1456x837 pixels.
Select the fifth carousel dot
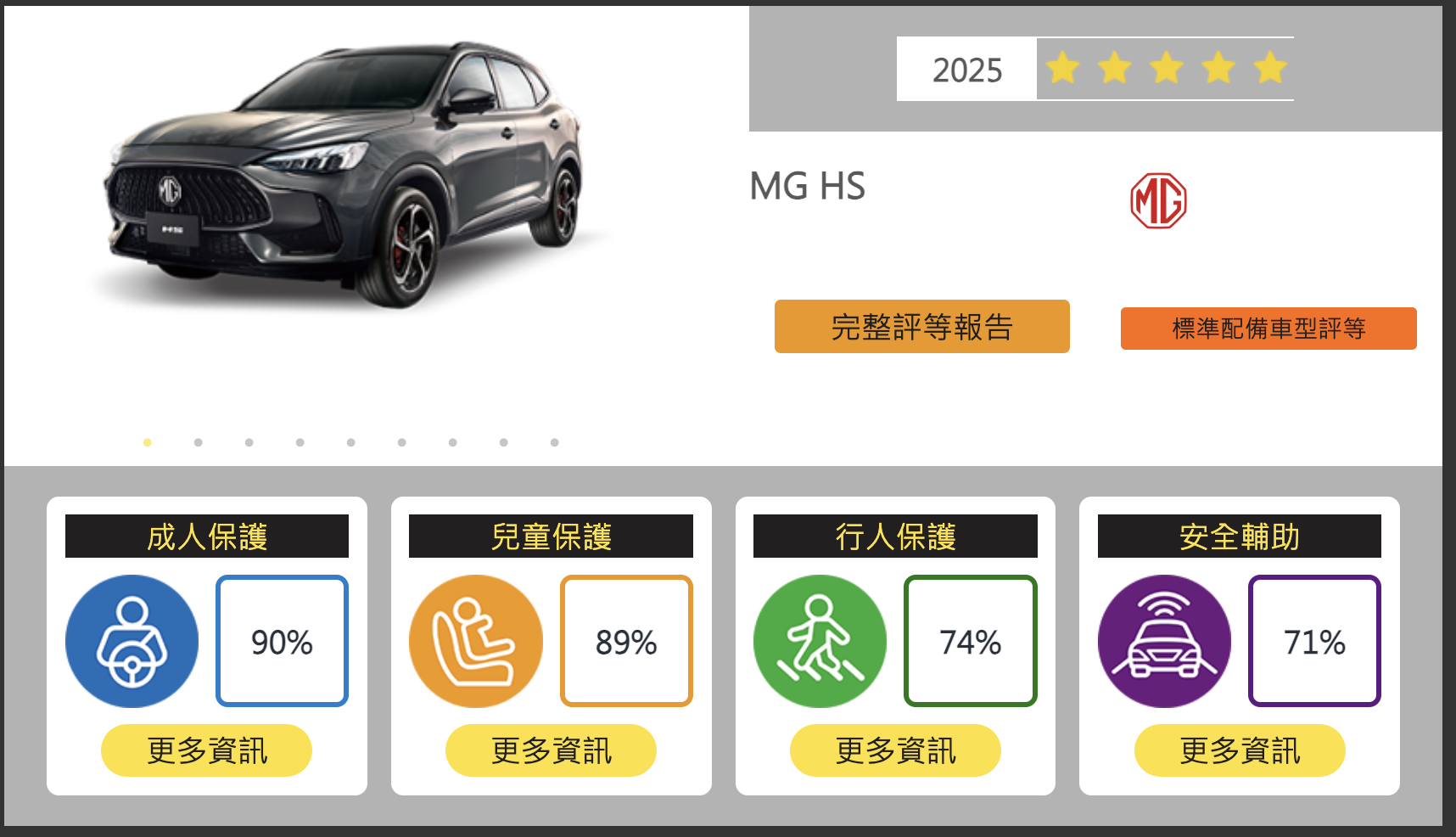(x=351, y=442)
